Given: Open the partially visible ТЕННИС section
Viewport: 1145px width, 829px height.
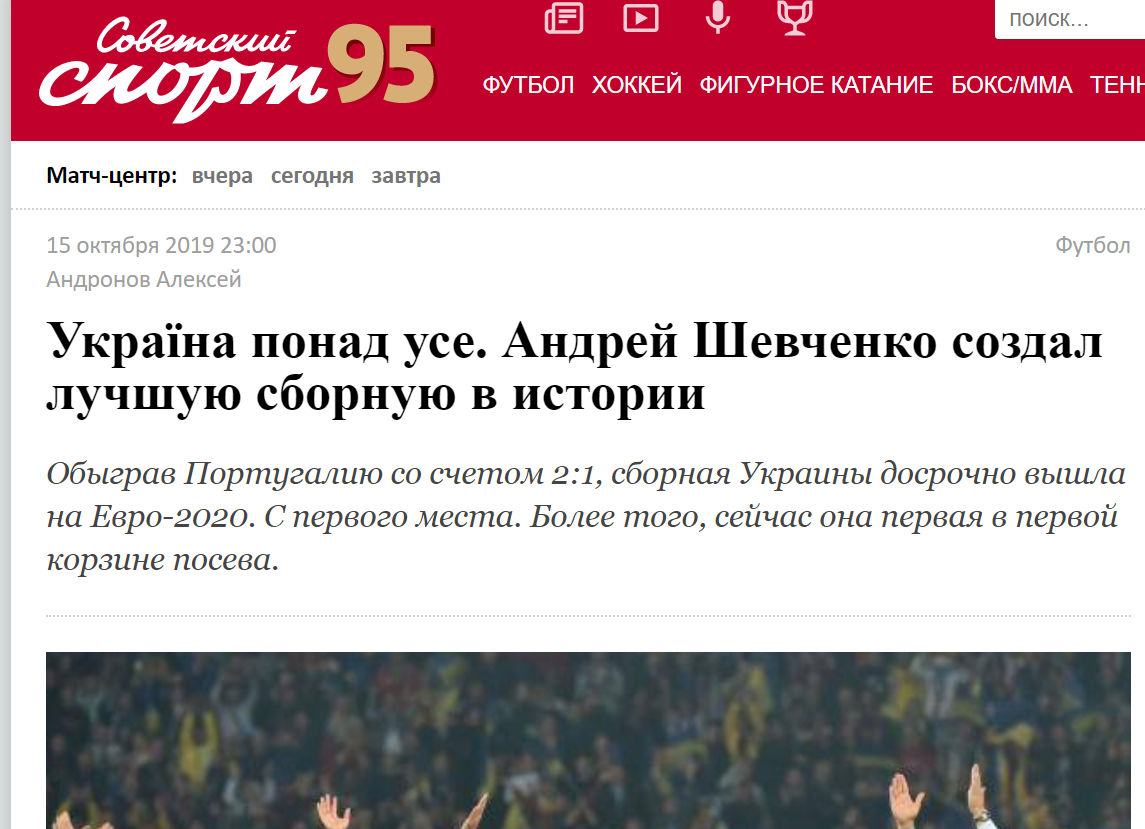Looking at the screenshot, I should [1117, 85].
